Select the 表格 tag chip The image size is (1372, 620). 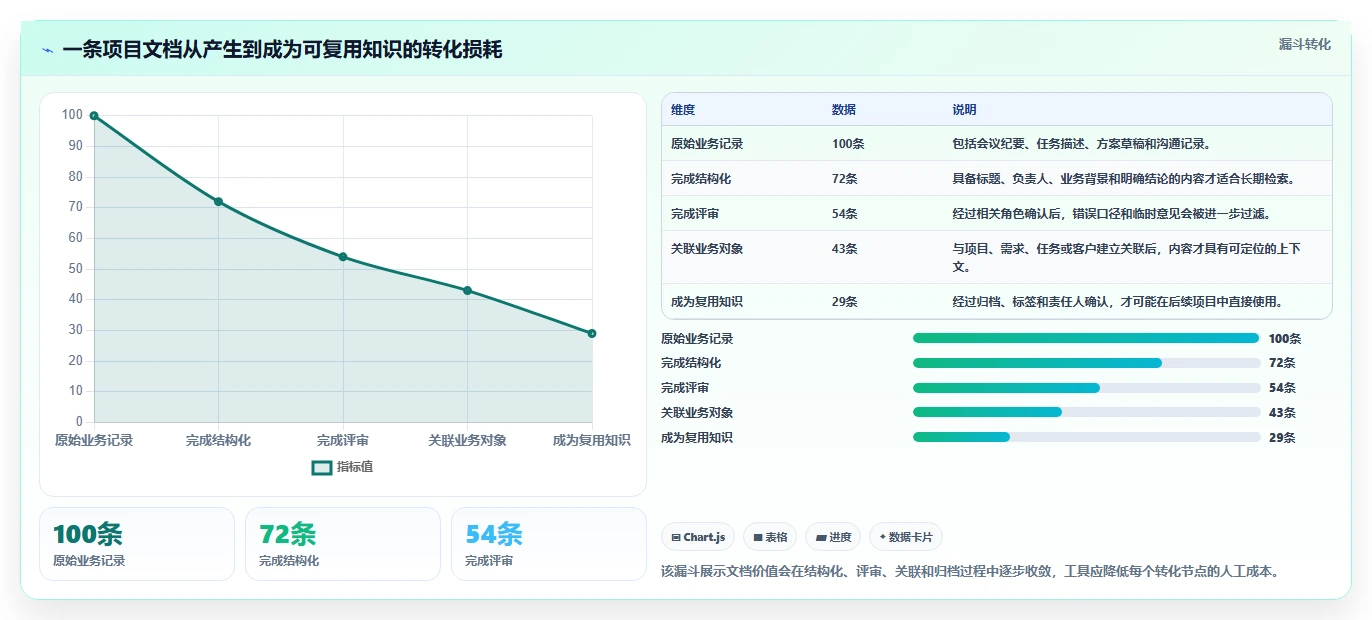[x=770, y=537]
